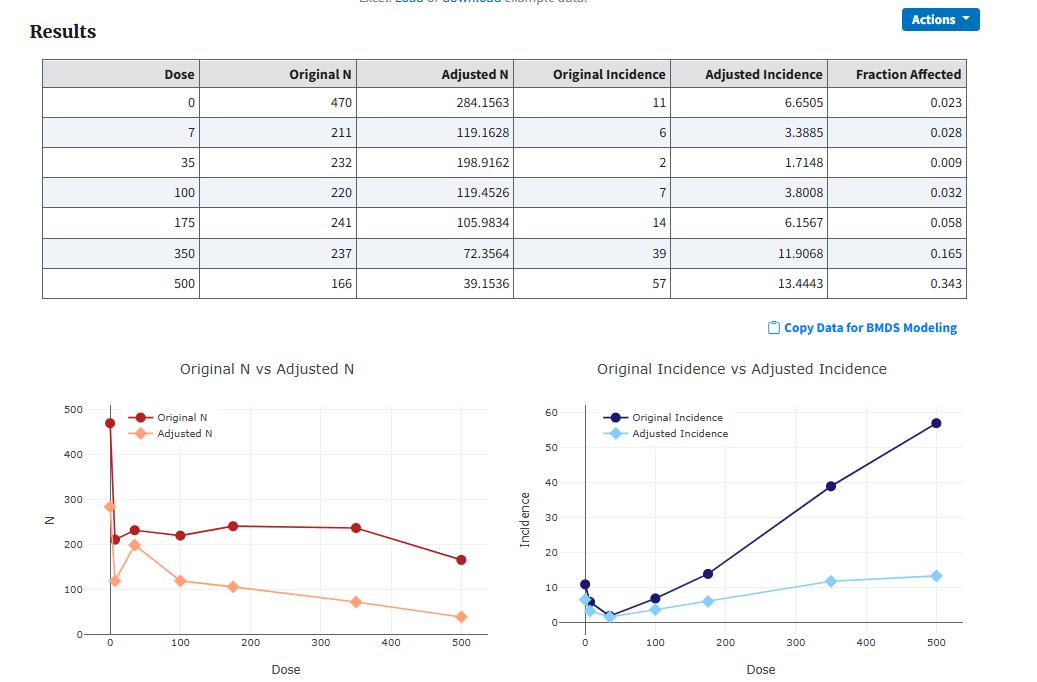Click the Original Incidence data point at dose 350
This screenshot has width=1037, height=682.
click(x=831, y=486)
